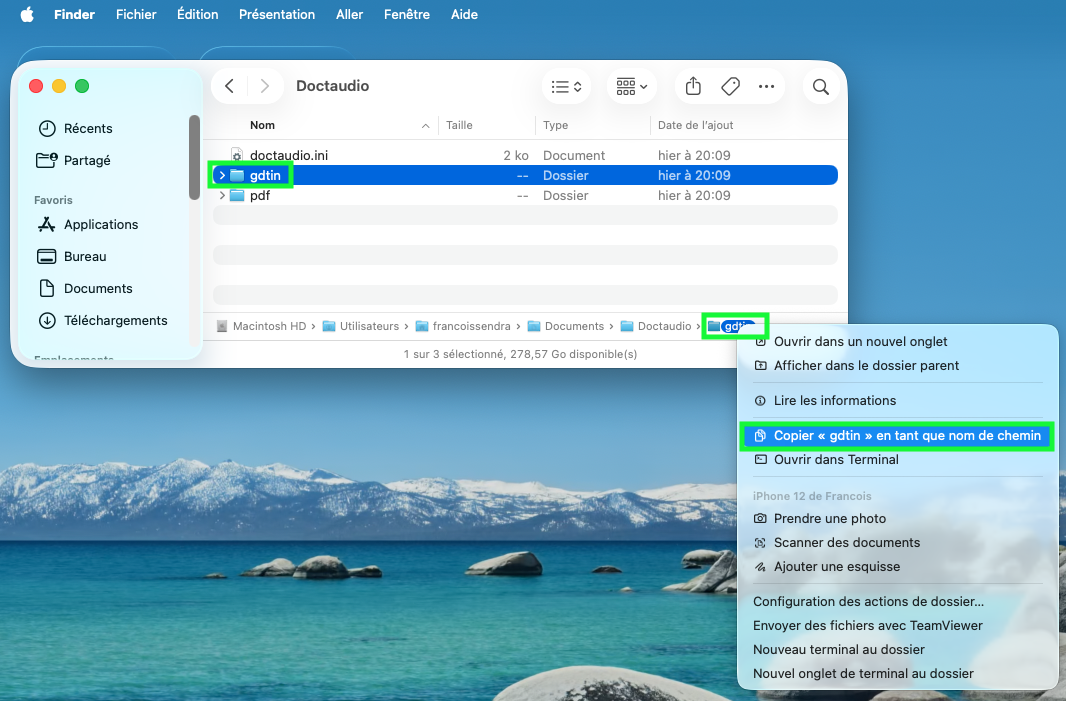
Task: Click the Dossier type of gdtin
Action: 566,175
